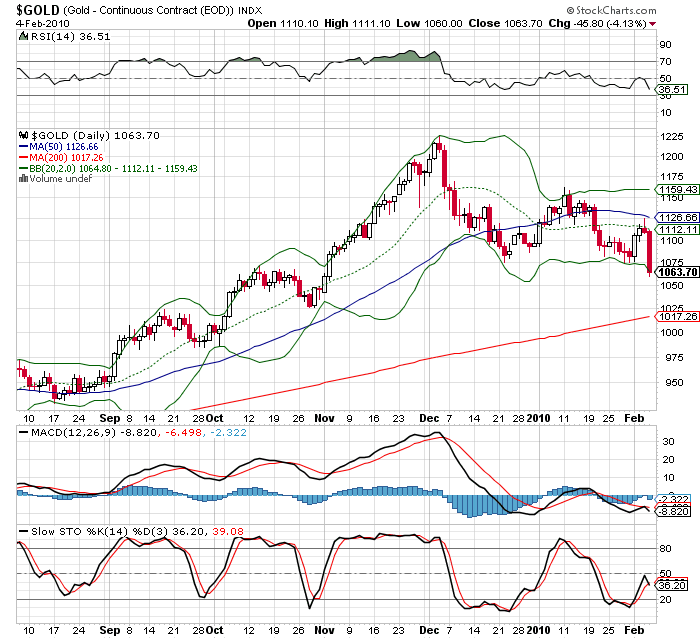This screenshot has width=700, height=639.
Task: Click the StockCharts.com copyright label
Action: click(611, 10)
